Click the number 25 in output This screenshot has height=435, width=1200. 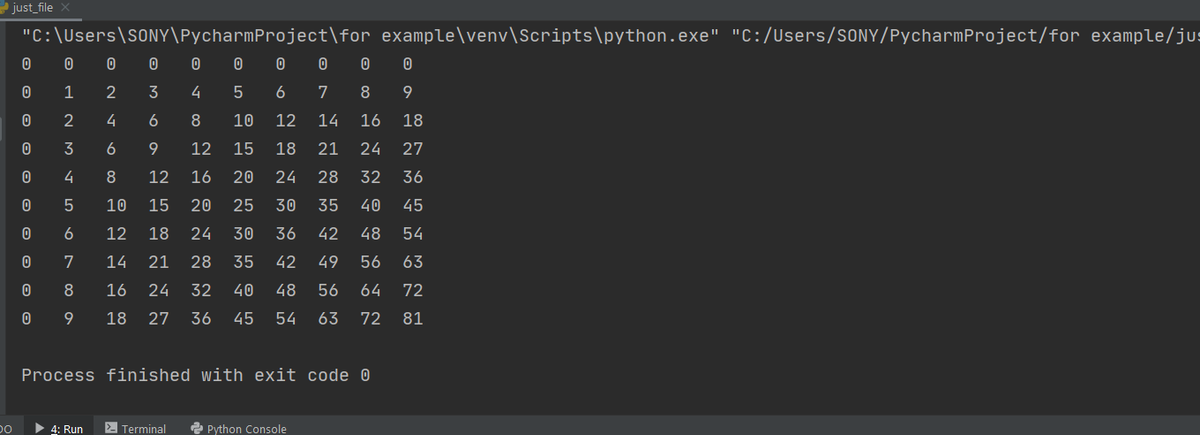click(x=243, y=207)
